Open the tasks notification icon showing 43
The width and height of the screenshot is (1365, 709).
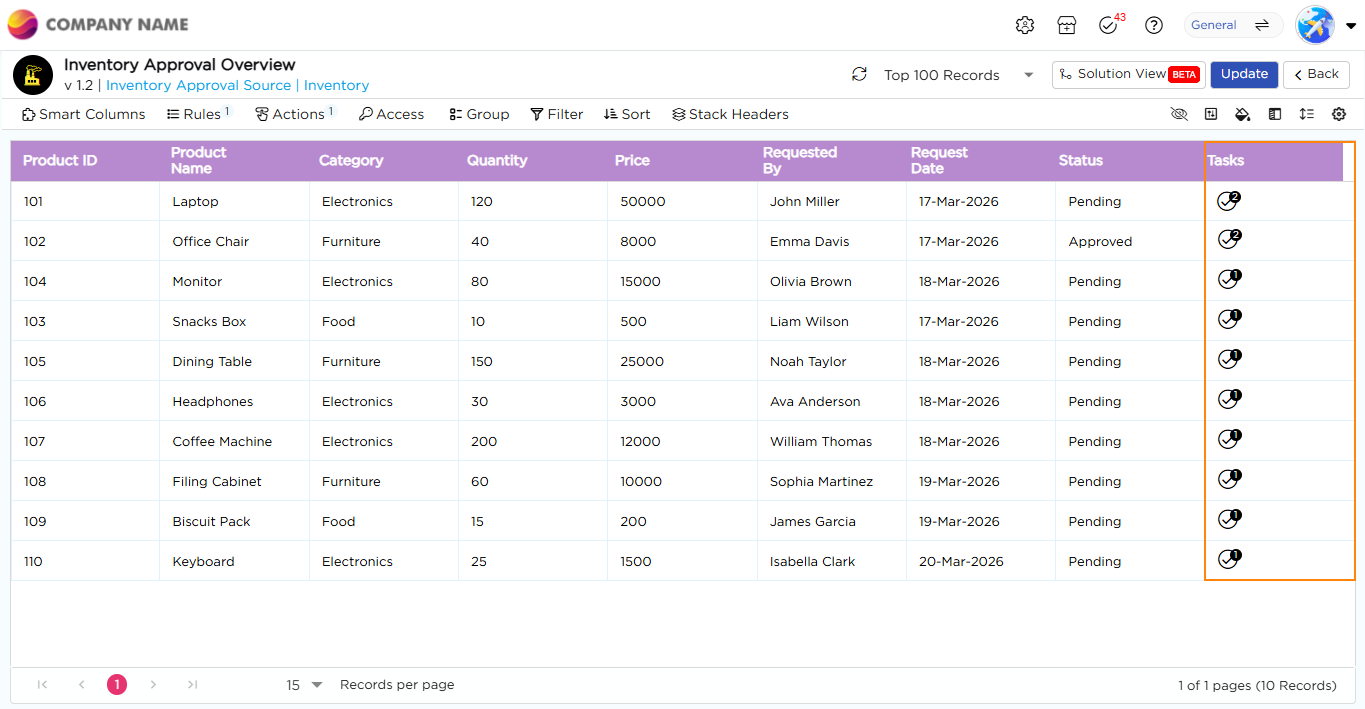pyautogui.click(x=1108, y=26)
